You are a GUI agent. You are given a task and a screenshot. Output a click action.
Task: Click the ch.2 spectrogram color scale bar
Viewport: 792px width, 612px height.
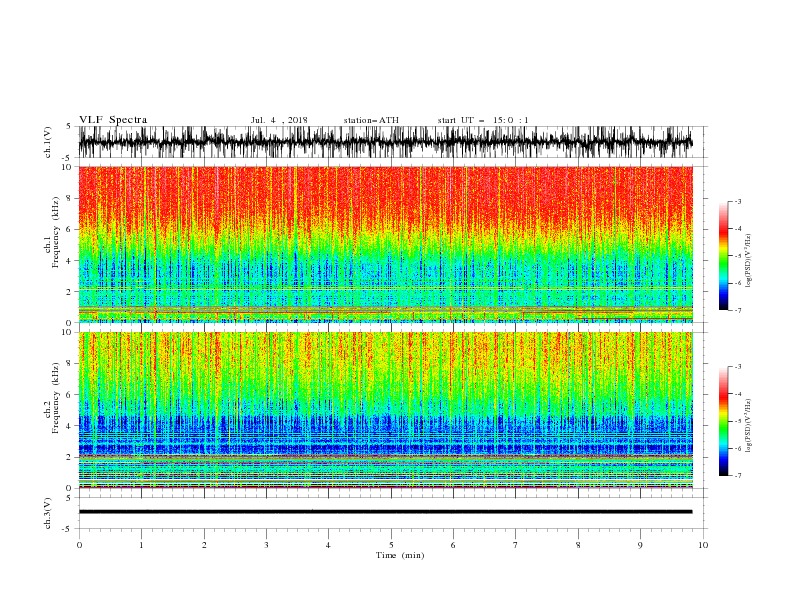(x=724, y=421)
